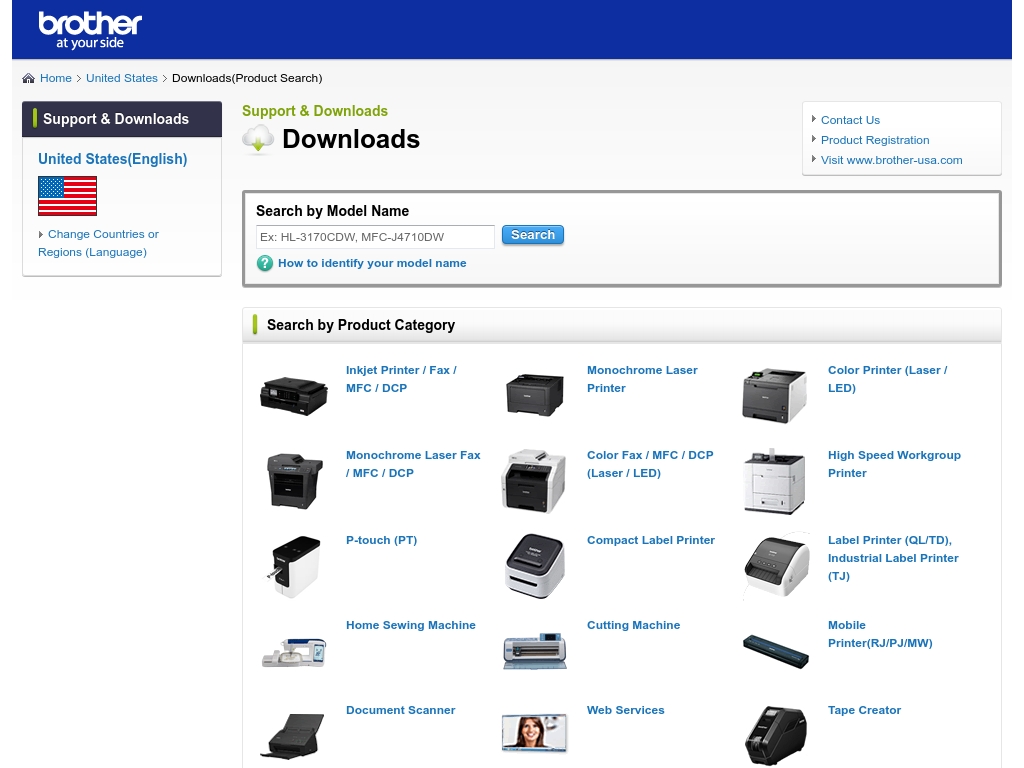Open United States breadcrumb link
The width and height of the screenshot is (1024, 768).
122,78
